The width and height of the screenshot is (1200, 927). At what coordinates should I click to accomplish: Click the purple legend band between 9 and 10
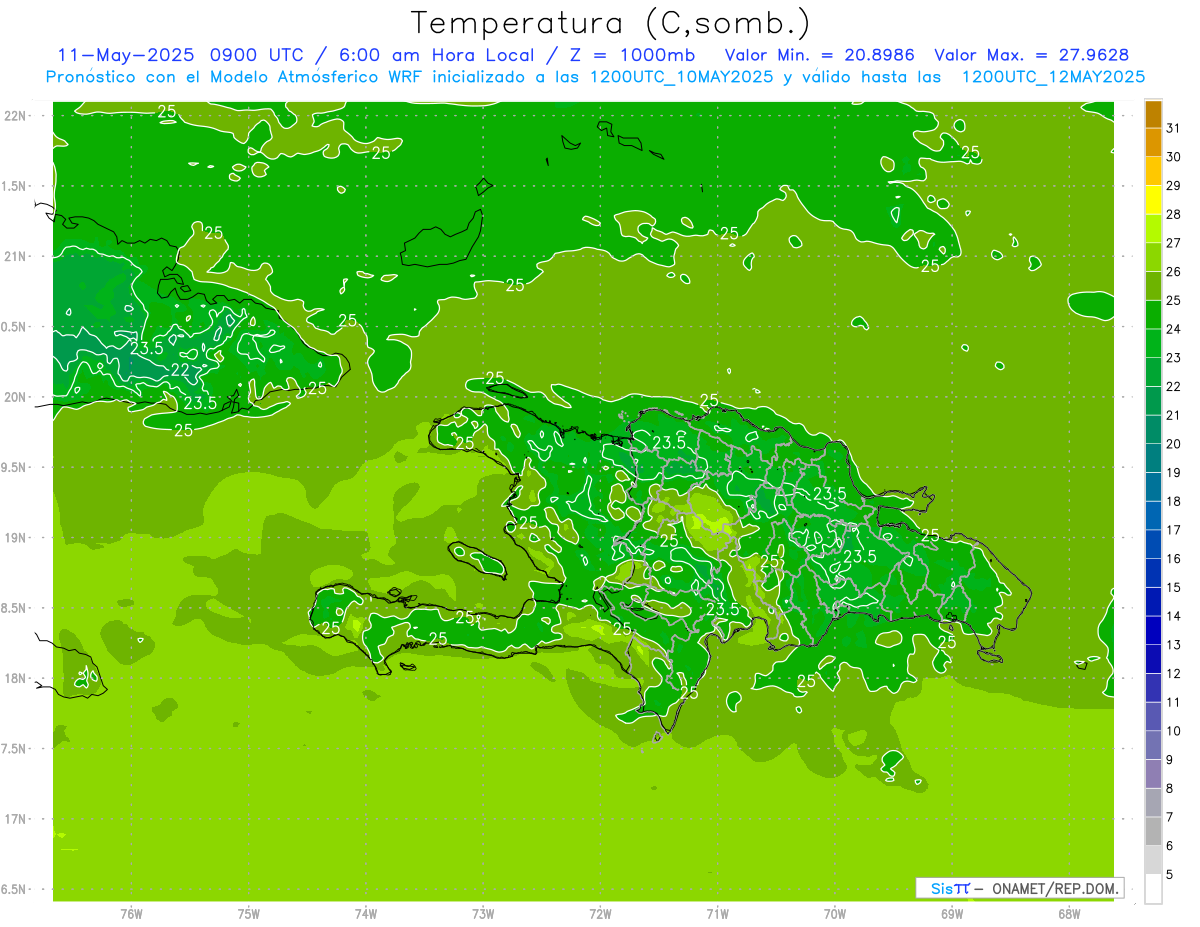pyautogui.click(x=1153, y=745)
